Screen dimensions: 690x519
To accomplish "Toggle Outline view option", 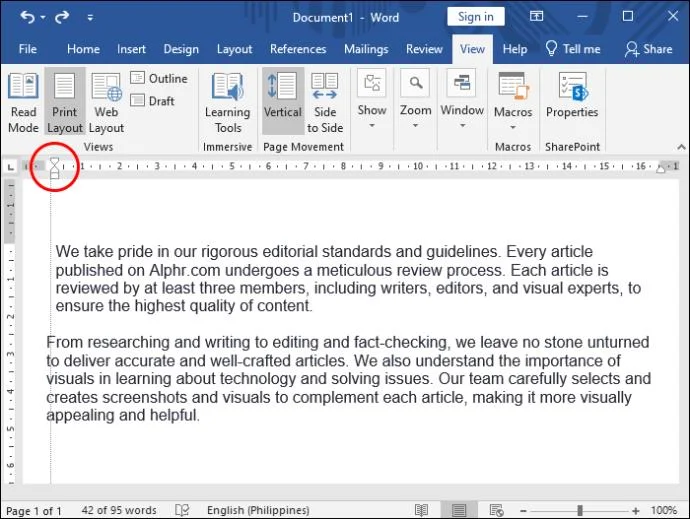I will tap(159, 78).
